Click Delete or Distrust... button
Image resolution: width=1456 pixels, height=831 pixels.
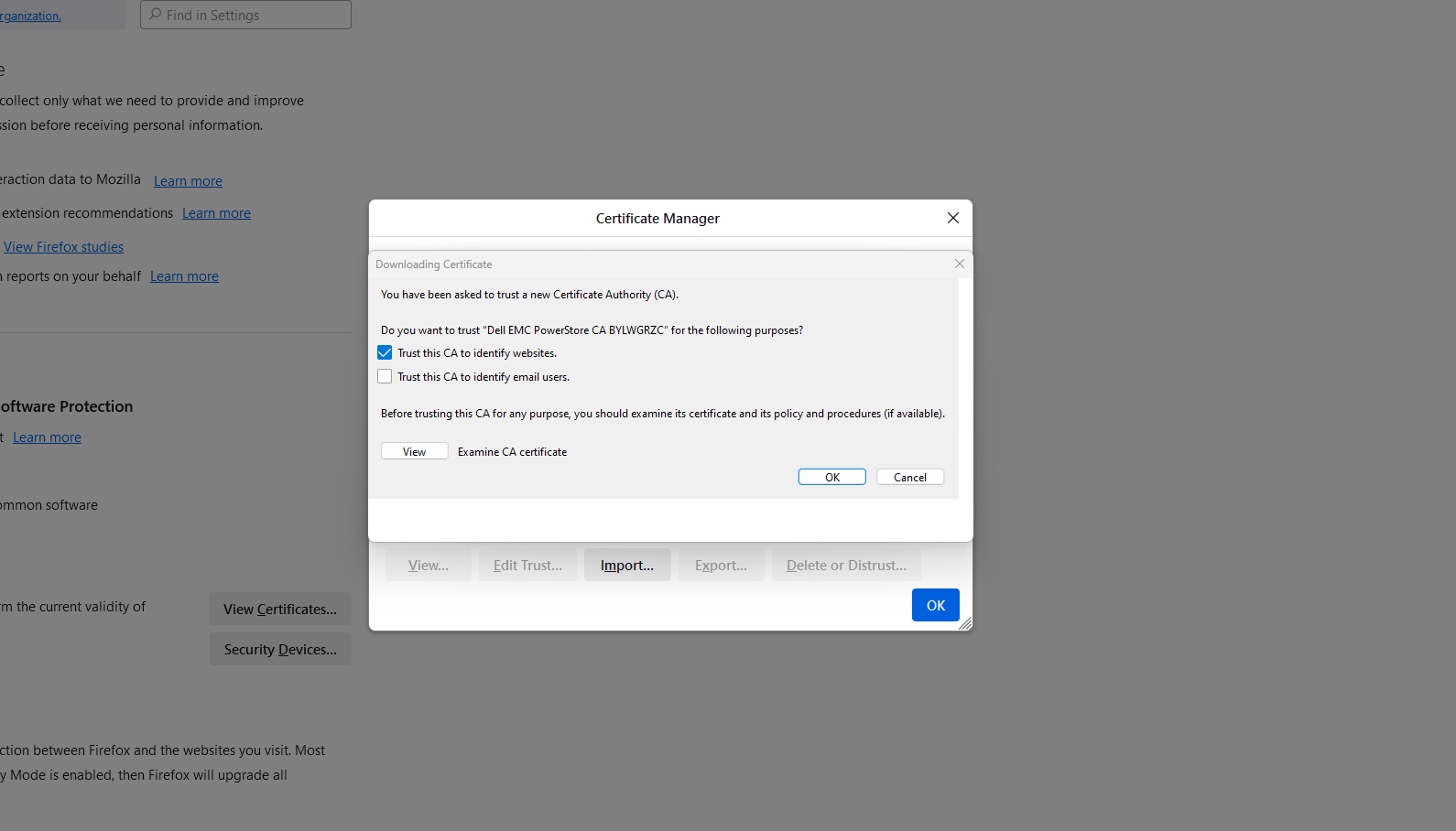[846, 566]
